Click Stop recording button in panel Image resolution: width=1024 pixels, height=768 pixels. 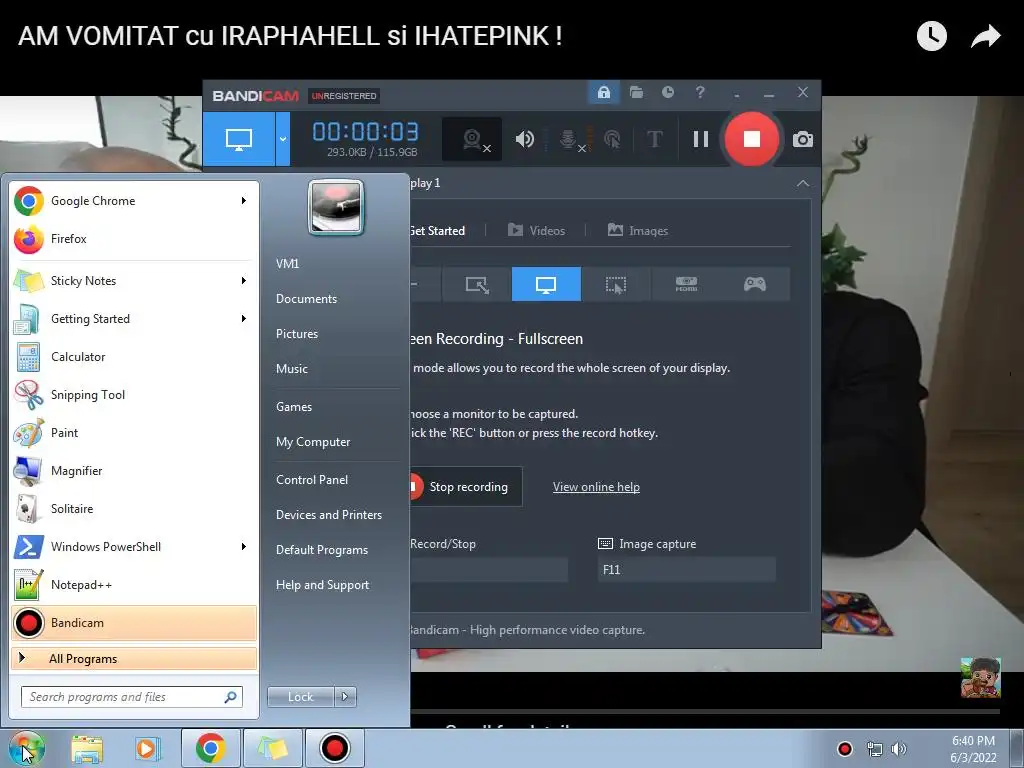coord(466,487)
